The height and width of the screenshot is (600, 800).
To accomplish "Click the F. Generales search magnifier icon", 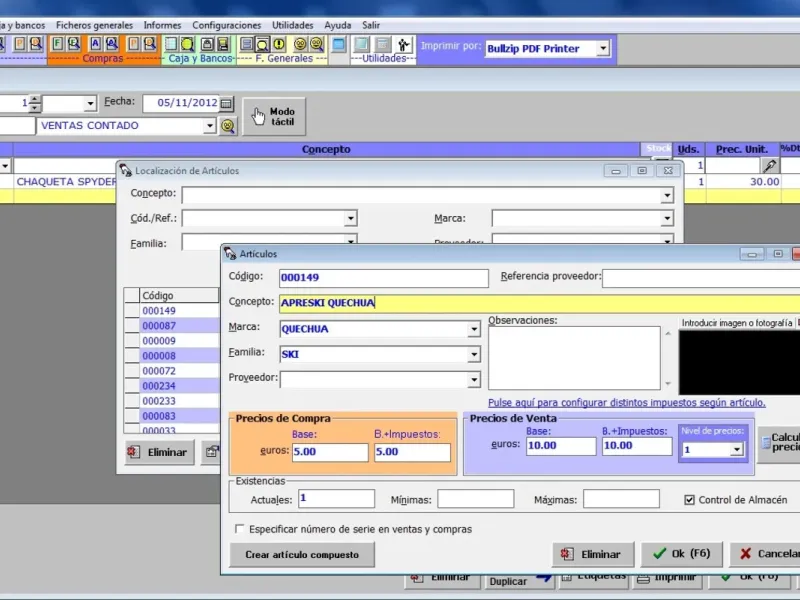I will click(x=262, y=44).
